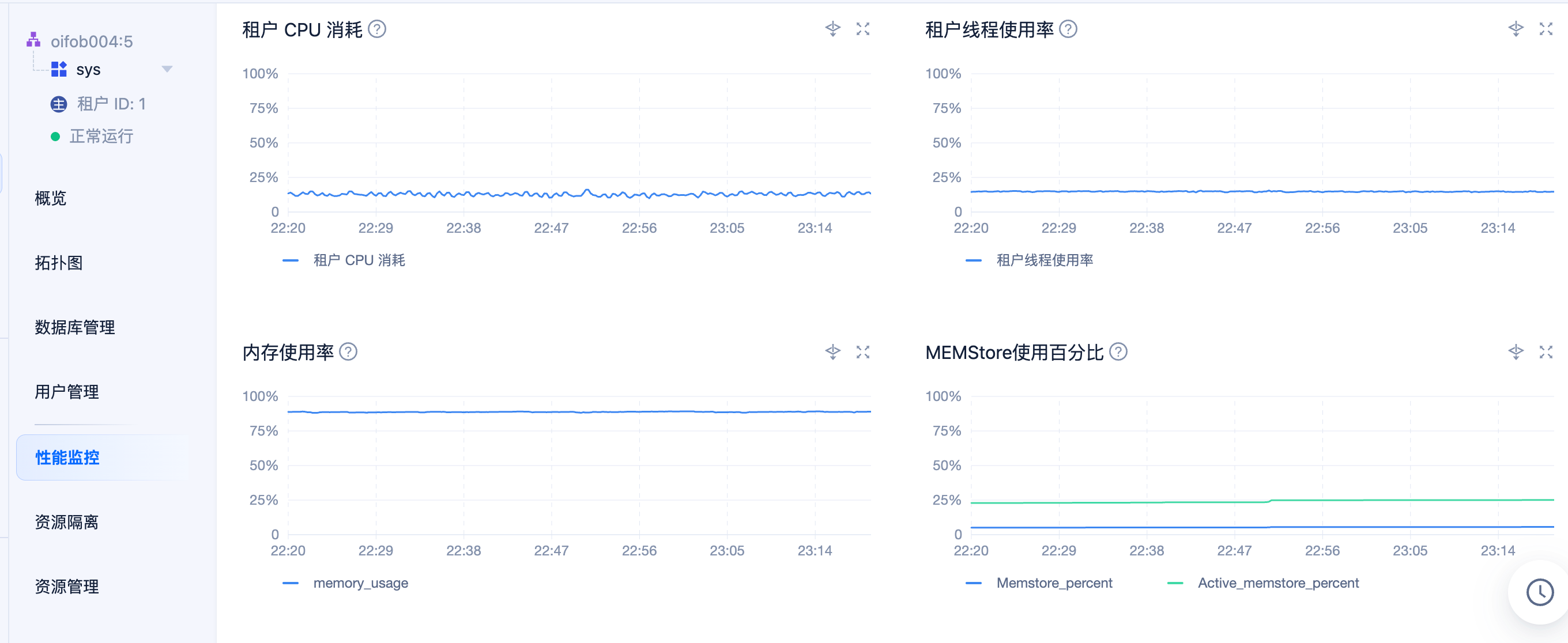Open drill-down icon on 内存使用率 chart

[832, 351]
